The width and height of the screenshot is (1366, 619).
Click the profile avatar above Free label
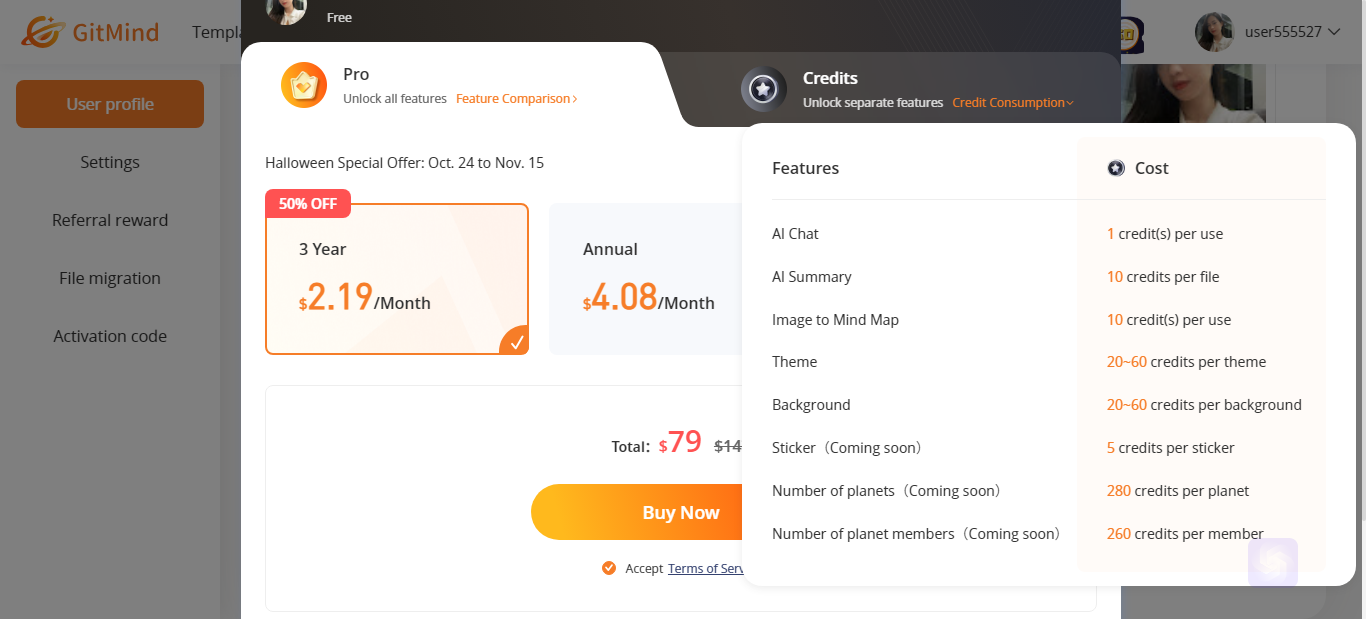286,10
